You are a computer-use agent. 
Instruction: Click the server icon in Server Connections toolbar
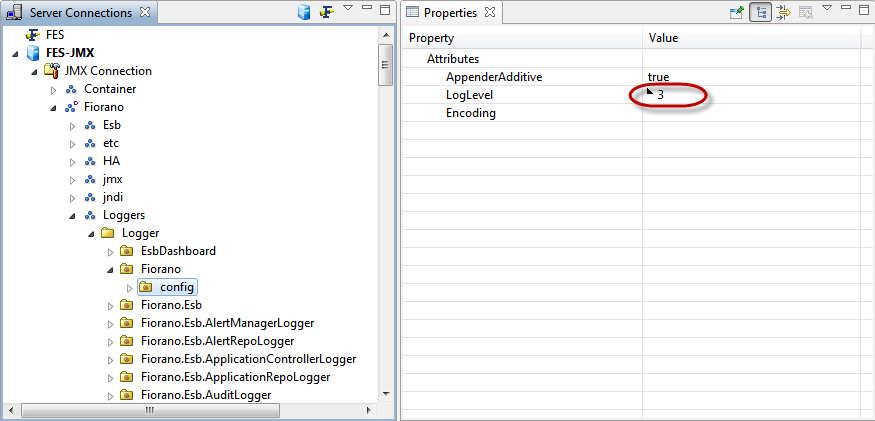304,13
